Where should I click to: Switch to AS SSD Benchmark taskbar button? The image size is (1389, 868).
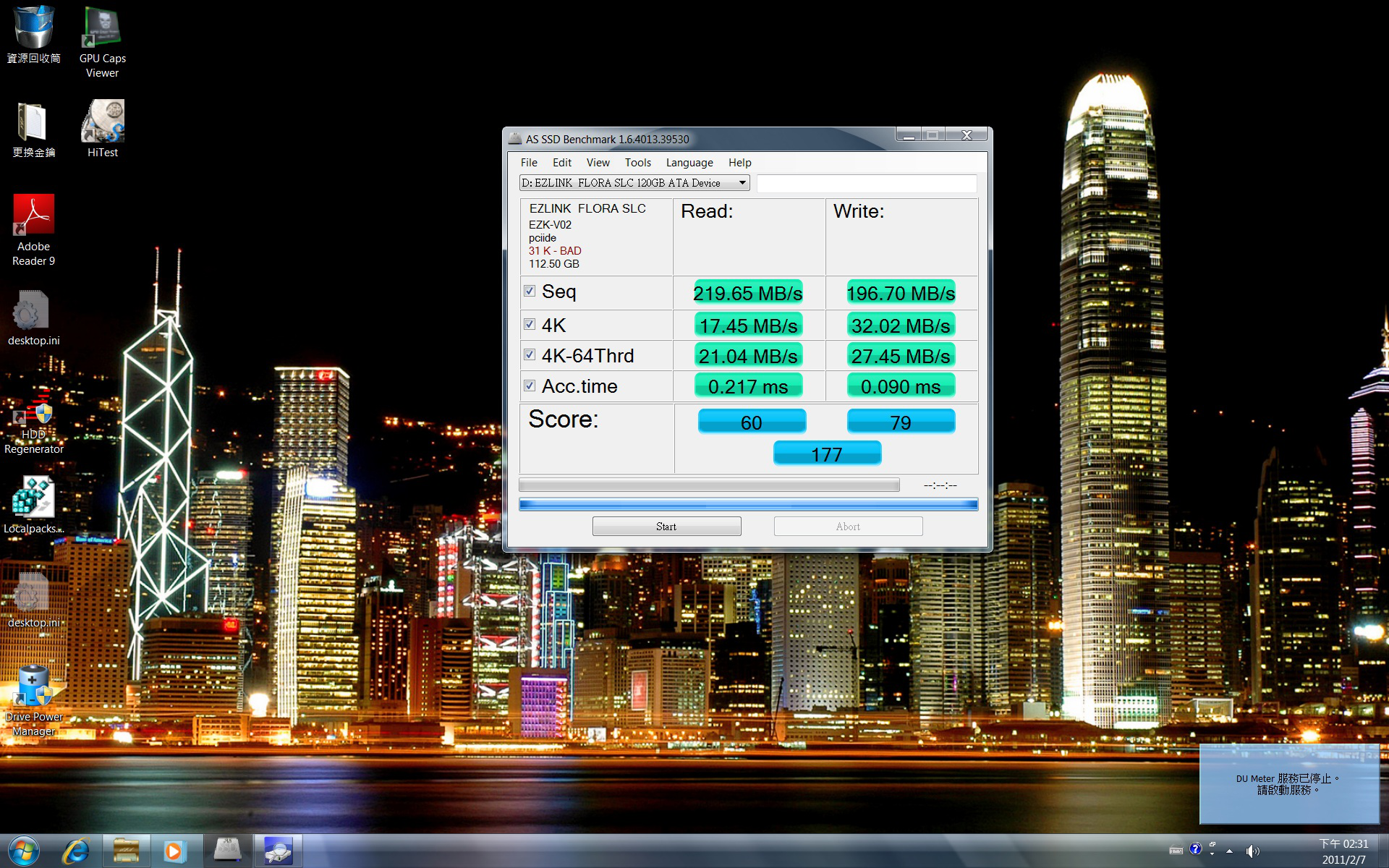[227, 851]
